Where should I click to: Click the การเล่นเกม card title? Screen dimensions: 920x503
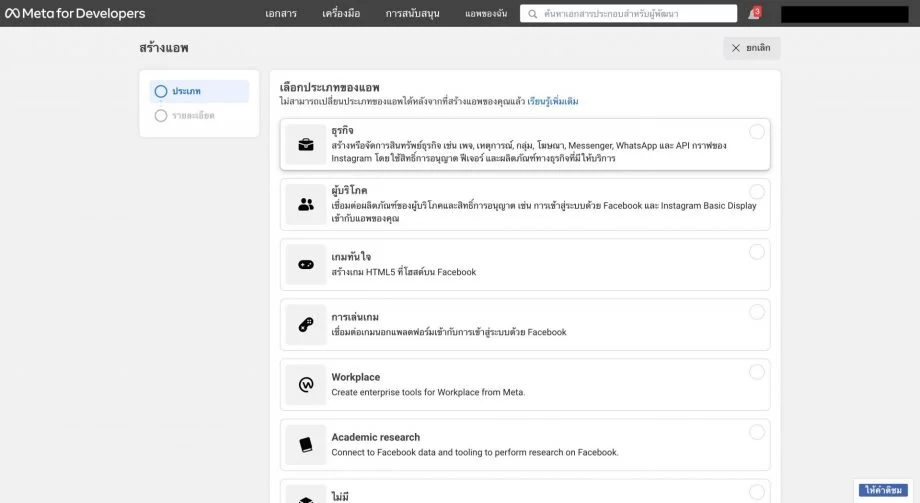355,317
